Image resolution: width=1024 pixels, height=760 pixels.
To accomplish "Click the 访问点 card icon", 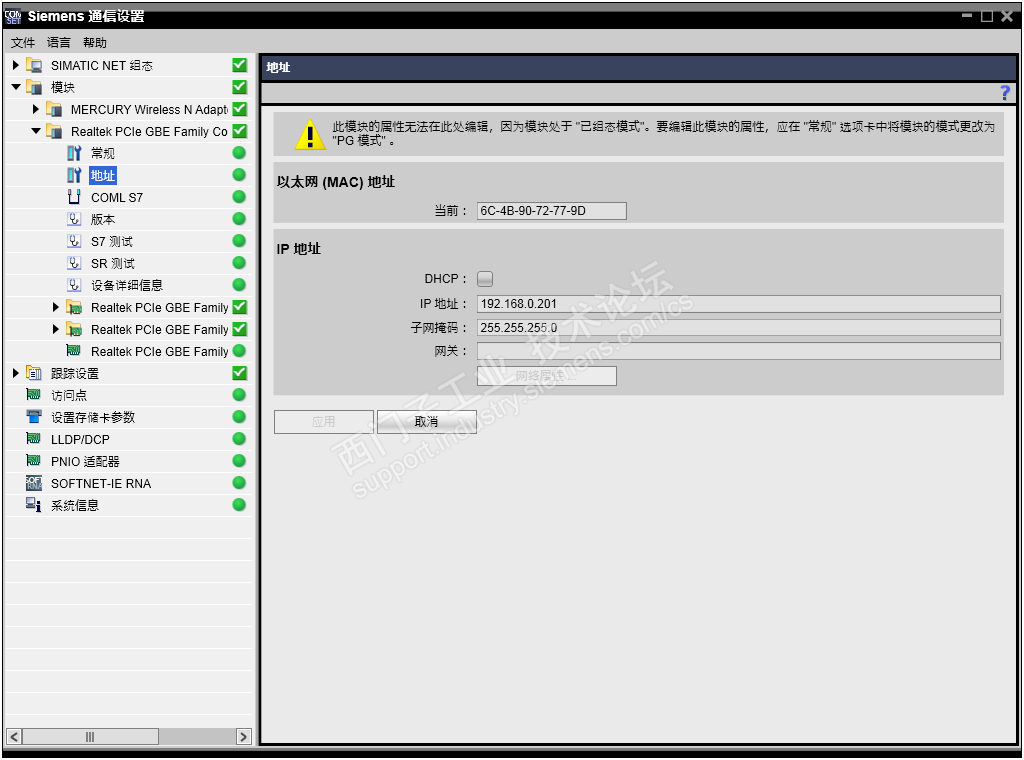I will click(x=33, y=394).
